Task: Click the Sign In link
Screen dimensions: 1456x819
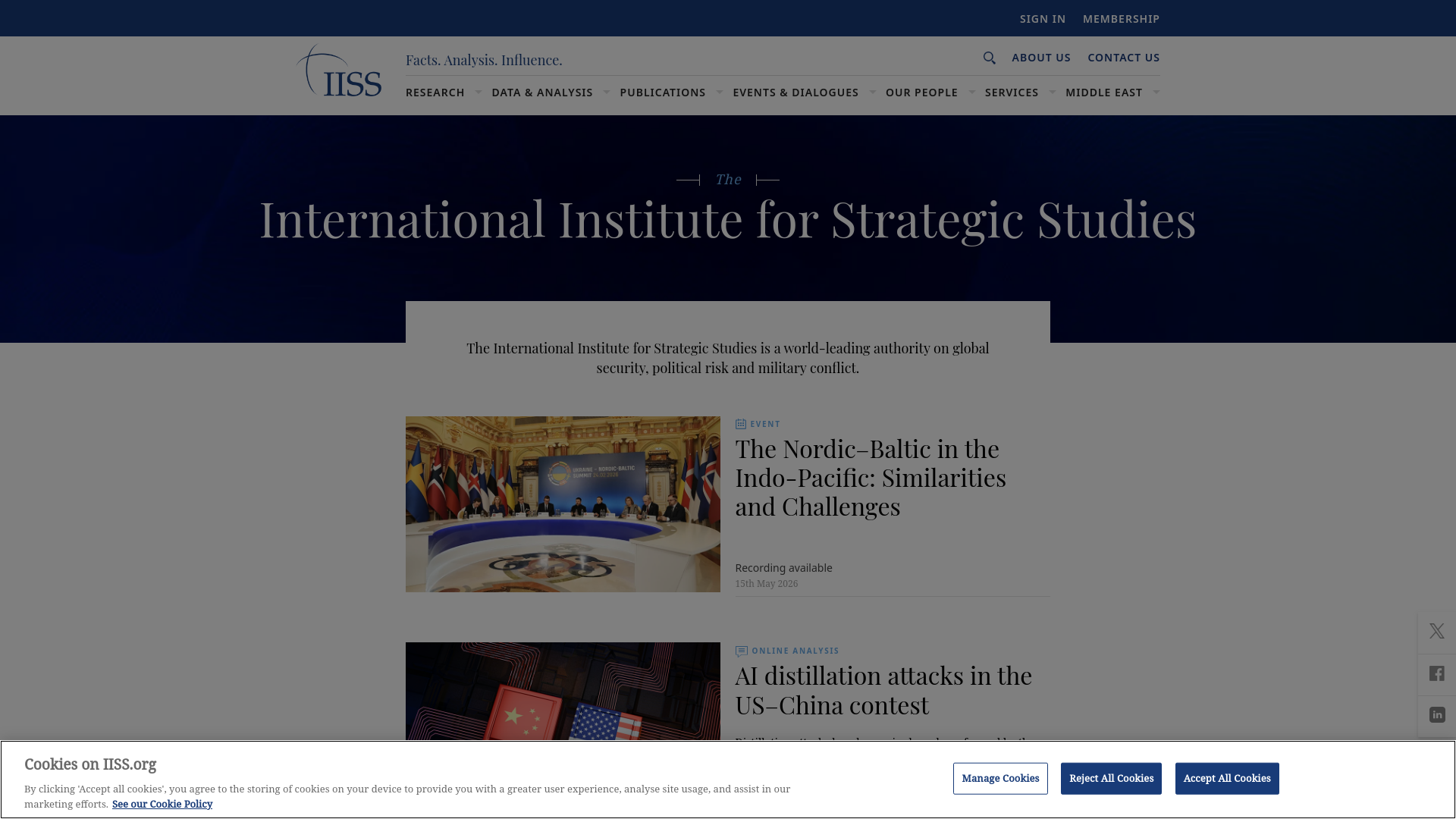Action: pos(1043,19)
